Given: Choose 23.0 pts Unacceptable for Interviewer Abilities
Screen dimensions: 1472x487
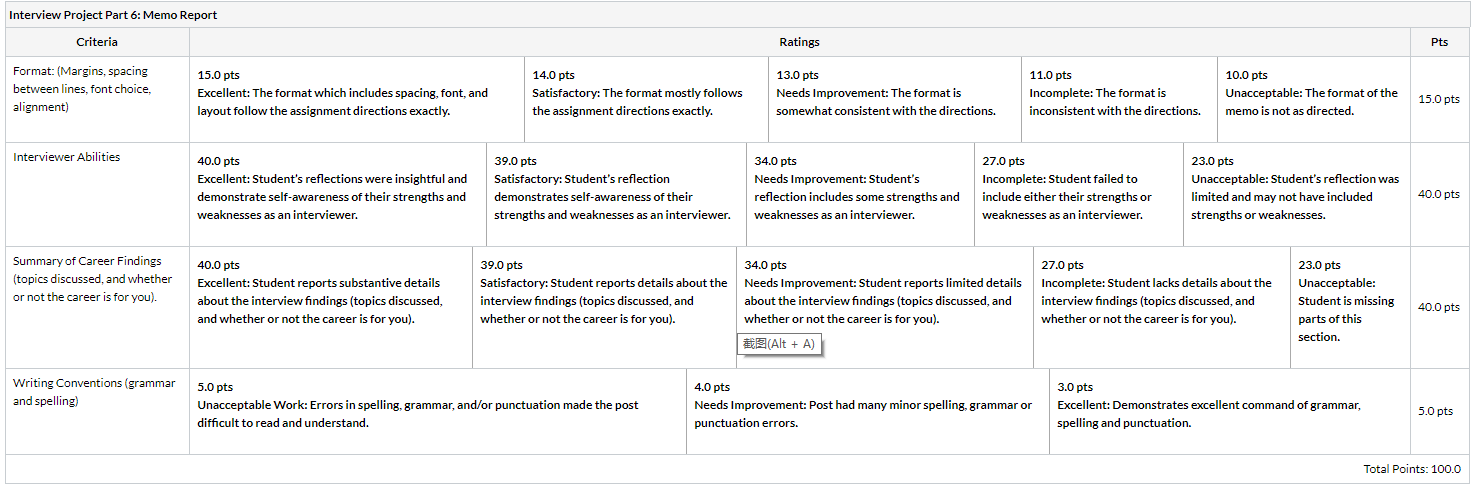Looking at the screenshot, I should coord(1297,195).
